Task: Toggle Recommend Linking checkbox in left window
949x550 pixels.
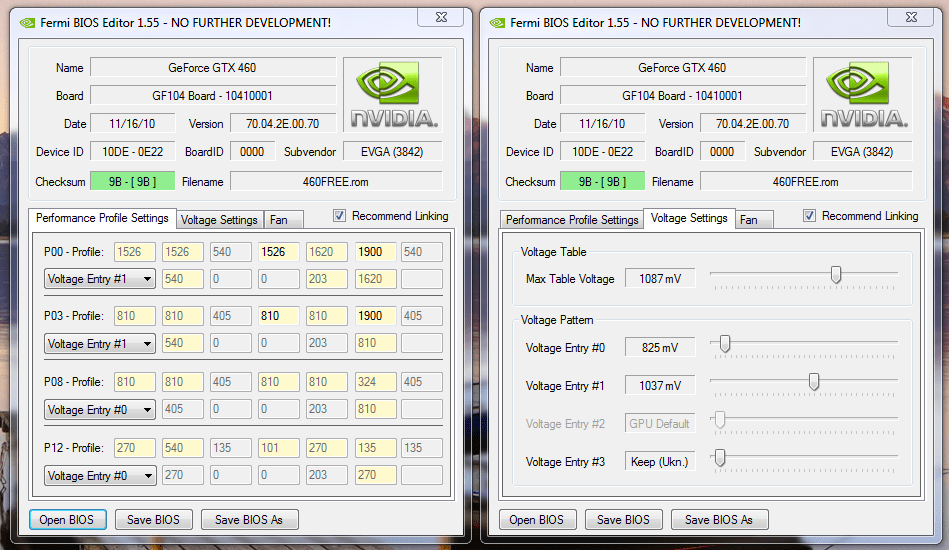Action: tap(340, 216)
